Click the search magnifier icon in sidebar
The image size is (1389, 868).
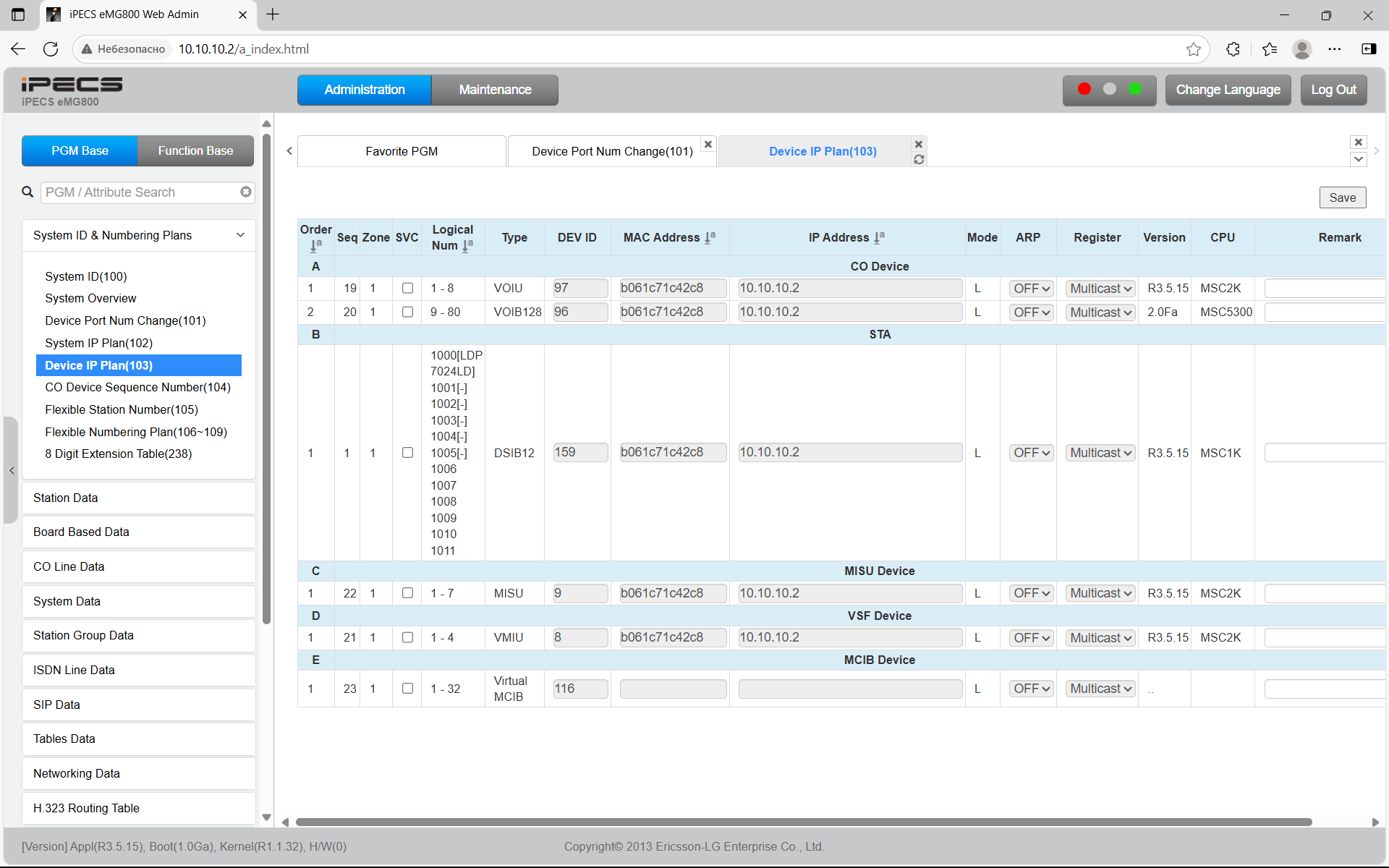click(x=27, y=192)
